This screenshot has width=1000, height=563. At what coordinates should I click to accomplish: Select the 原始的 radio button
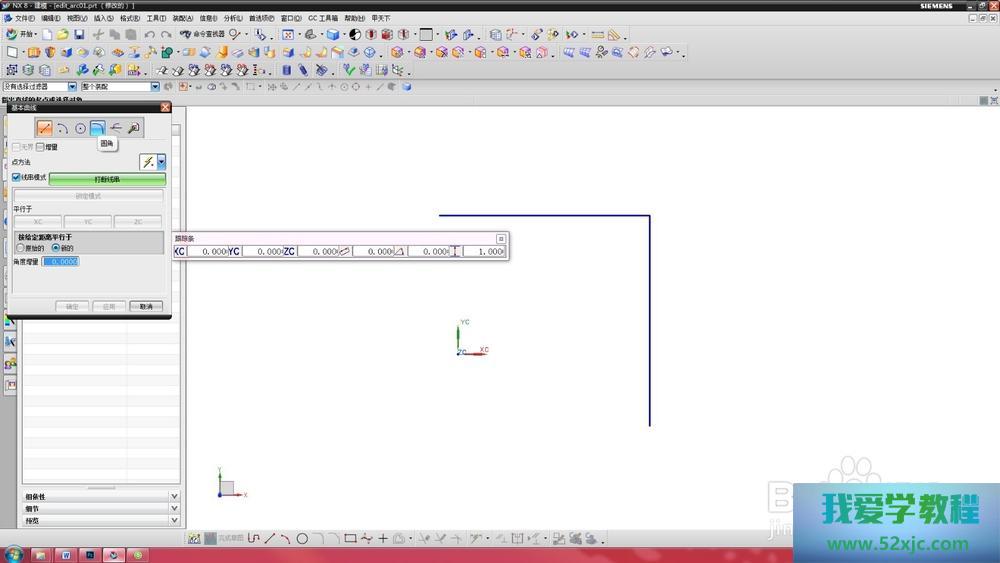coord(20,248)
